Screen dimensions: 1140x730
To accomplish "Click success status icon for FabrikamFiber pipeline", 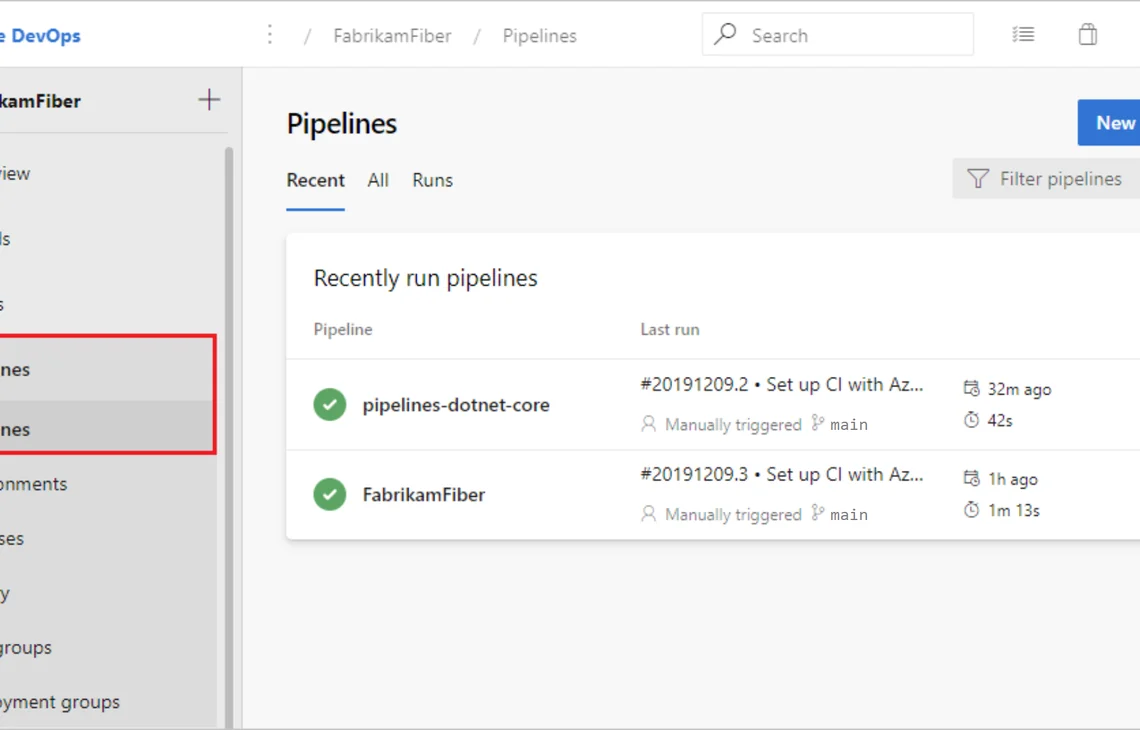I will tap(329, 494).
